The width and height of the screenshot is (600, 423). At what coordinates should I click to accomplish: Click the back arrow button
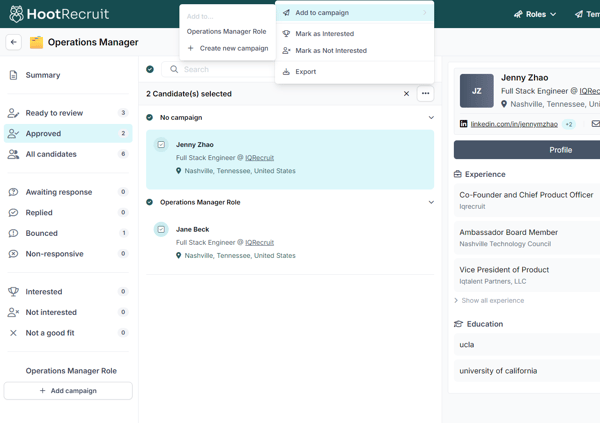click(x=13, y=42)
